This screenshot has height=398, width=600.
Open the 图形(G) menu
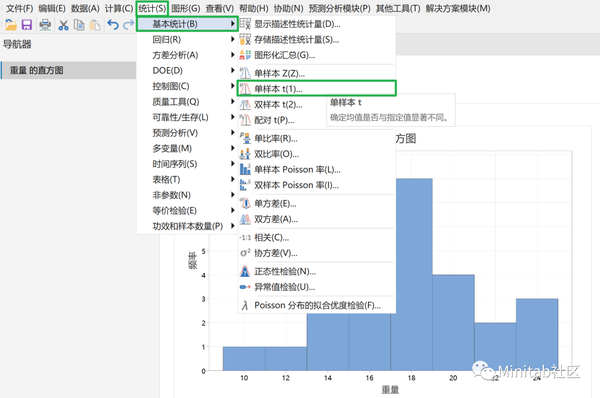click(186, 8)
